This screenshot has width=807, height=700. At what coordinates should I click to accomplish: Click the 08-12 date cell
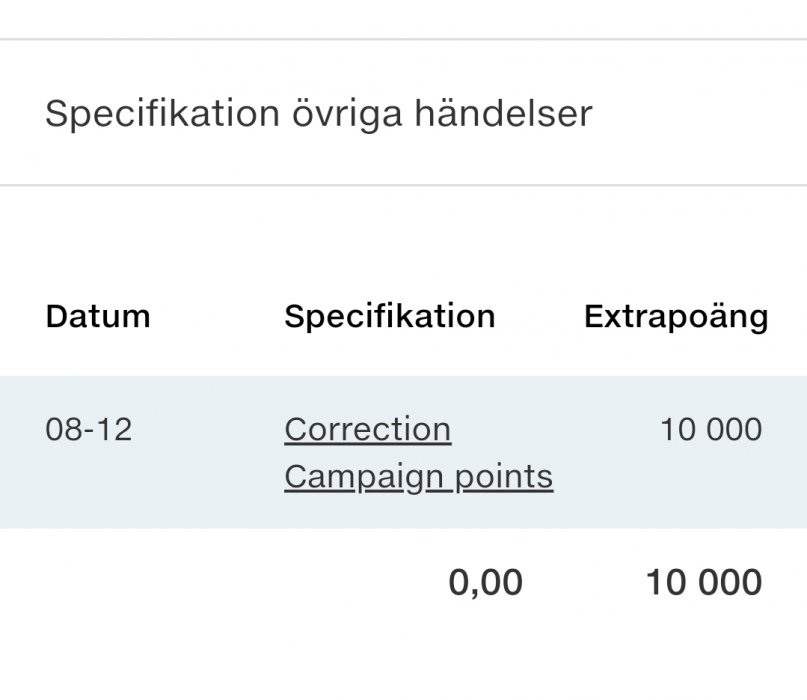89,430
